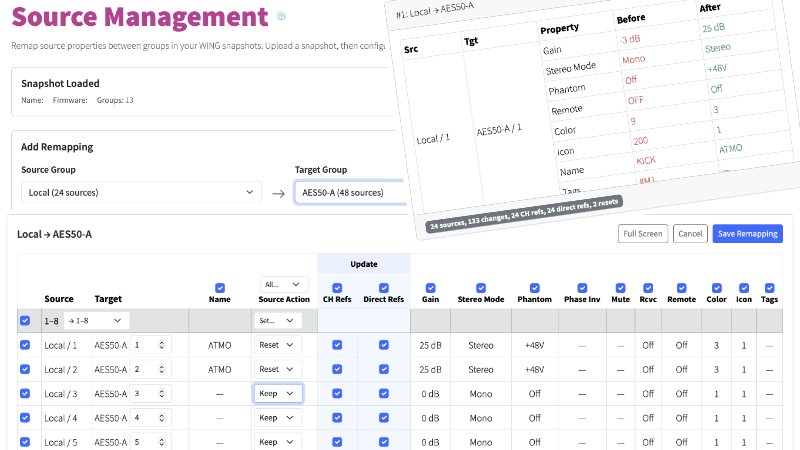Open the All... Source Action dropdown
This screenshot has height=450, width=800.
coord(284,284)
